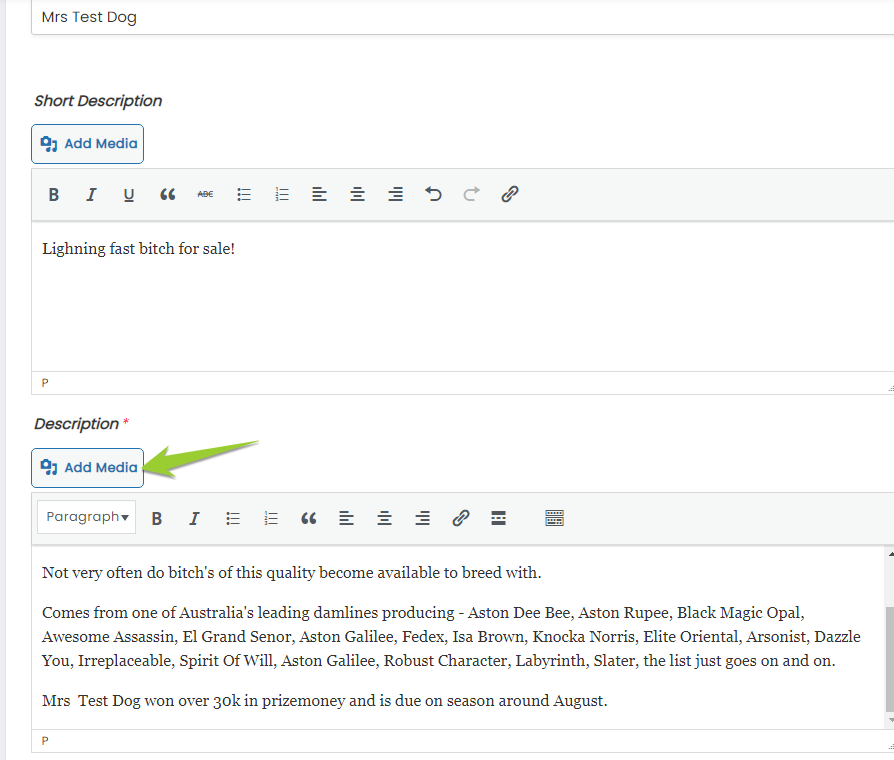Image resolution: width=894 pixels, height=760 pixels.
Task: Insert numbered list in Short Description toolbar
Action: pos(282,195)
